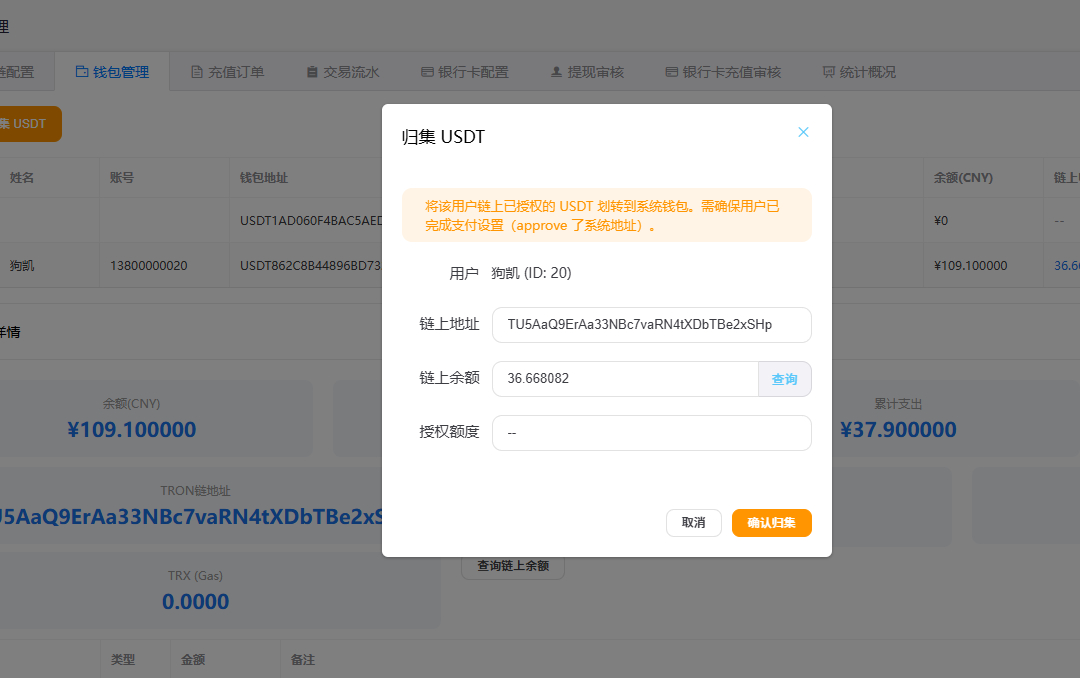Focus the 授权额度 input field

[652, 433]
